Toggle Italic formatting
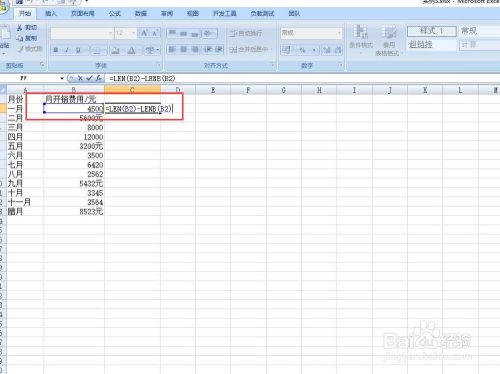This screenshot has width=500, height=374. (x=67, y=50)
